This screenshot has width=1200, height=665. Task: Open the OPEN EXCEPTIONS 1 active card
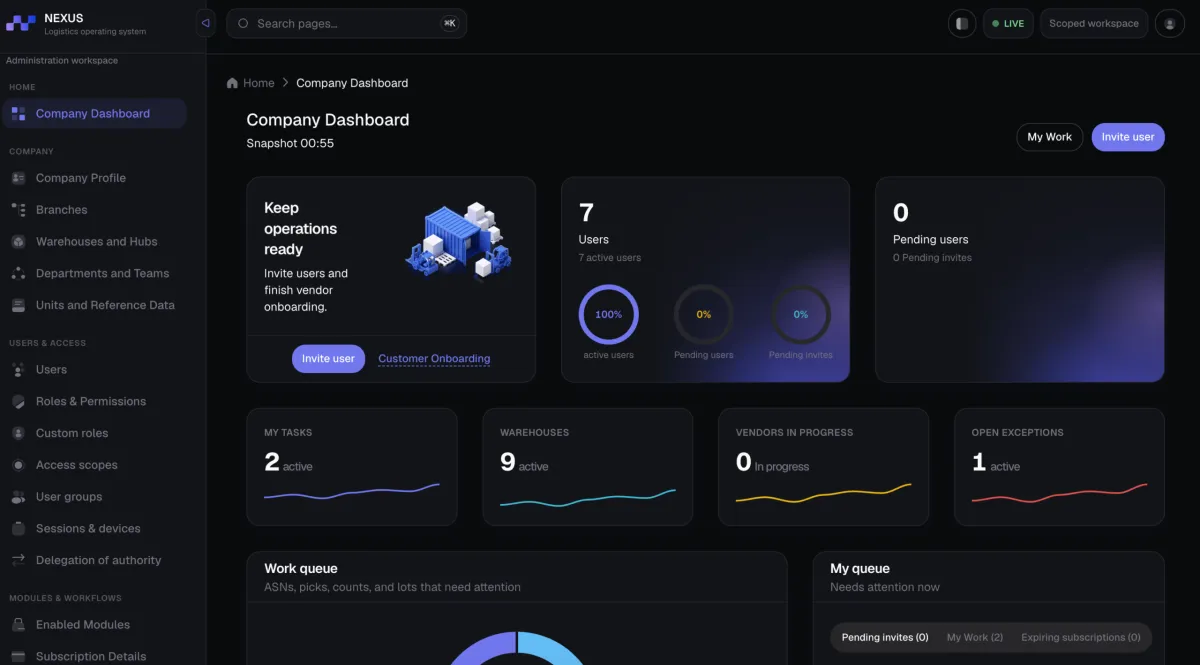coord(1060,467)
